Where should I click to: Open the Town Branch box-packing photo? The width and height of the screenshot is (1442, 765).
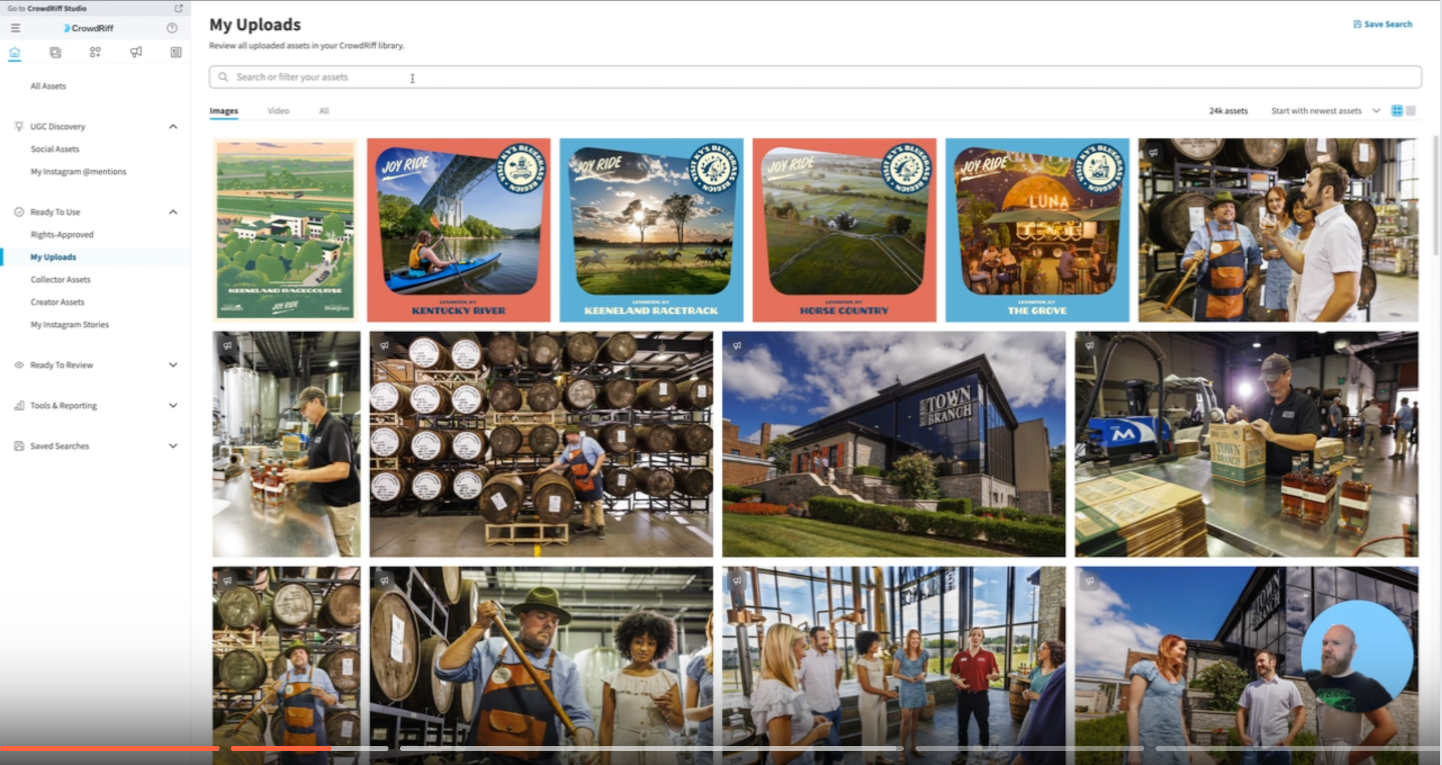click(x=1246, y=444)
